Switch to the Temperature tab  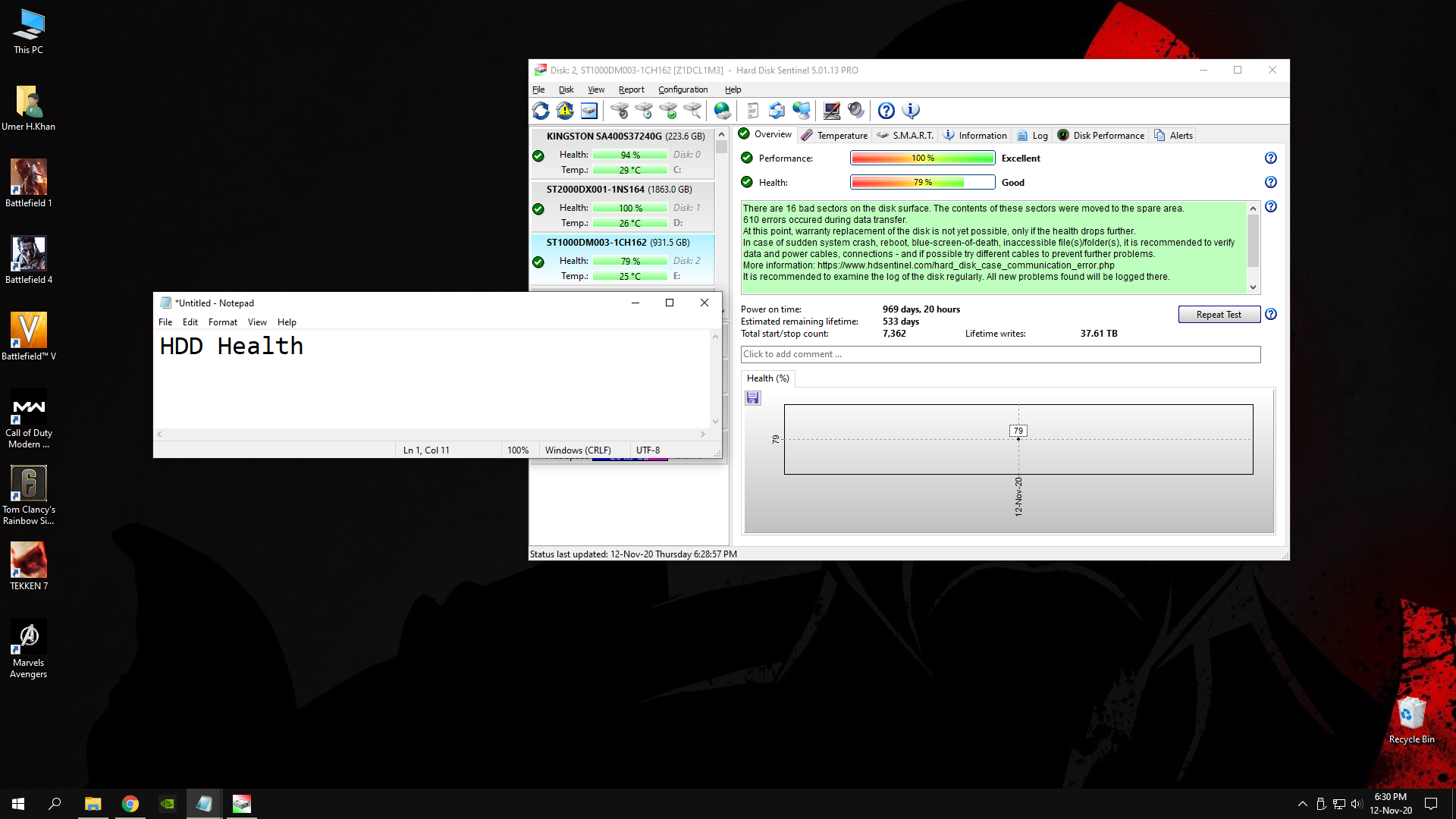(x=834, y=135)
